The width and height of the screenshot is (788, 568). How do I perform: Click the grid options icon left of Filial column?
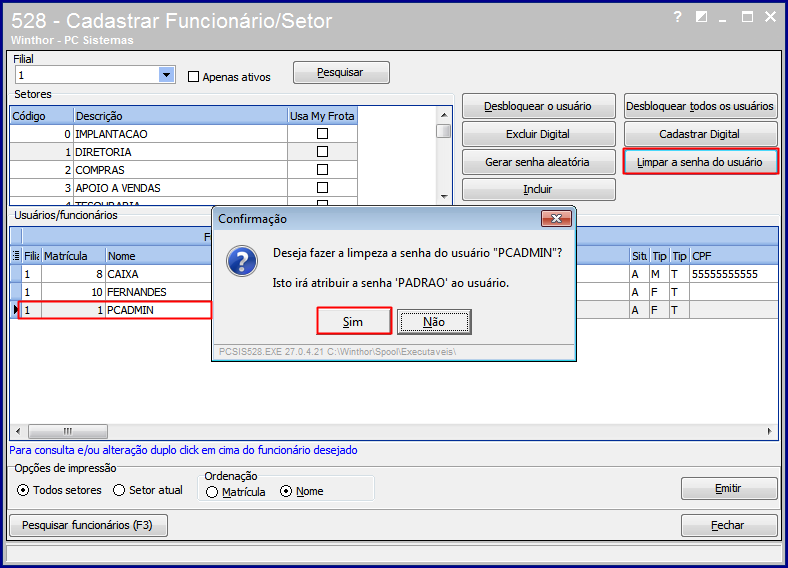[x=16, y=256]
